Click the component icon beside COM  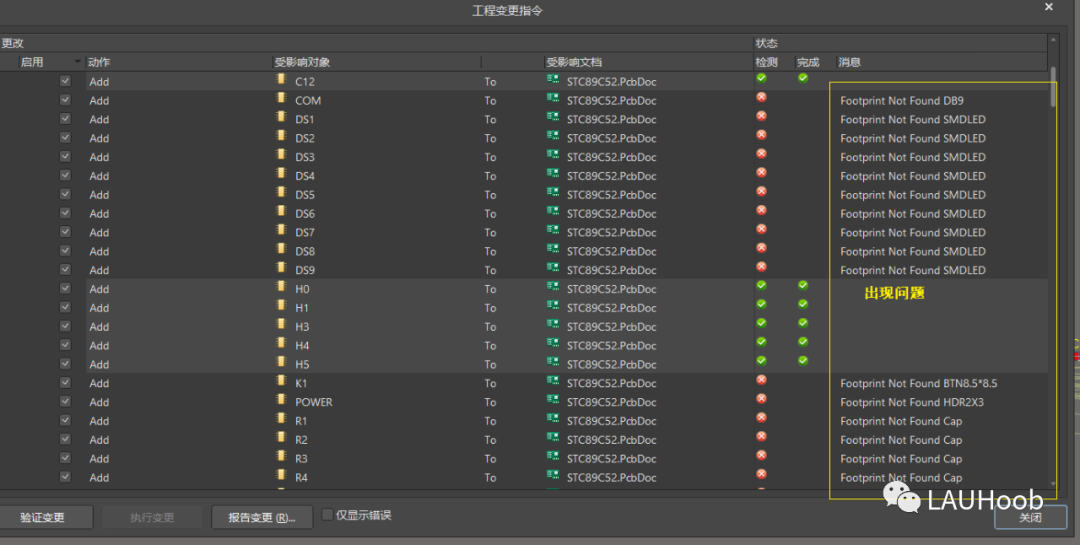pos(281,98)
